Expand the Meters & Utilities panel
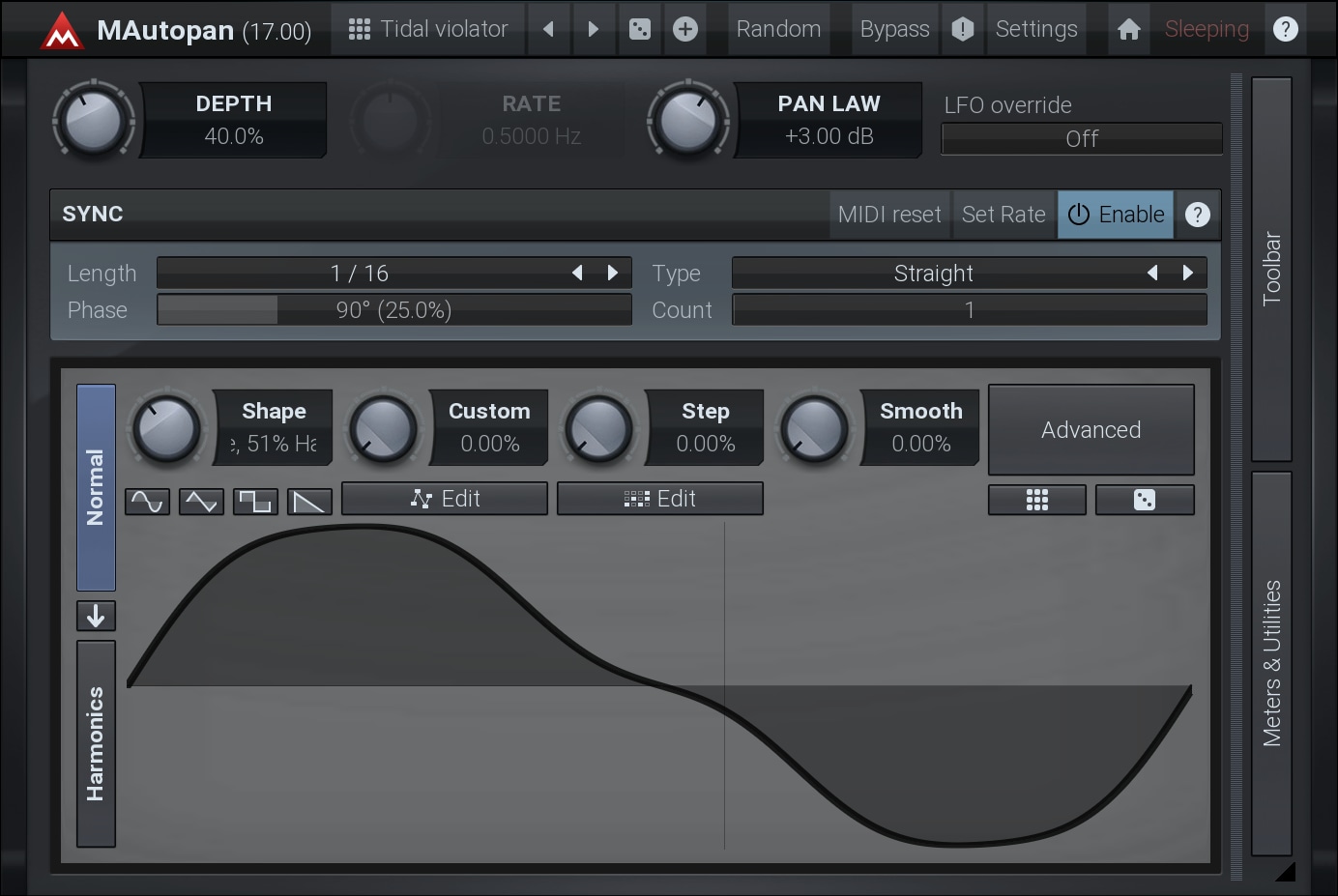This screenshot has height=896, width=1338. (x=1271, y=663)
